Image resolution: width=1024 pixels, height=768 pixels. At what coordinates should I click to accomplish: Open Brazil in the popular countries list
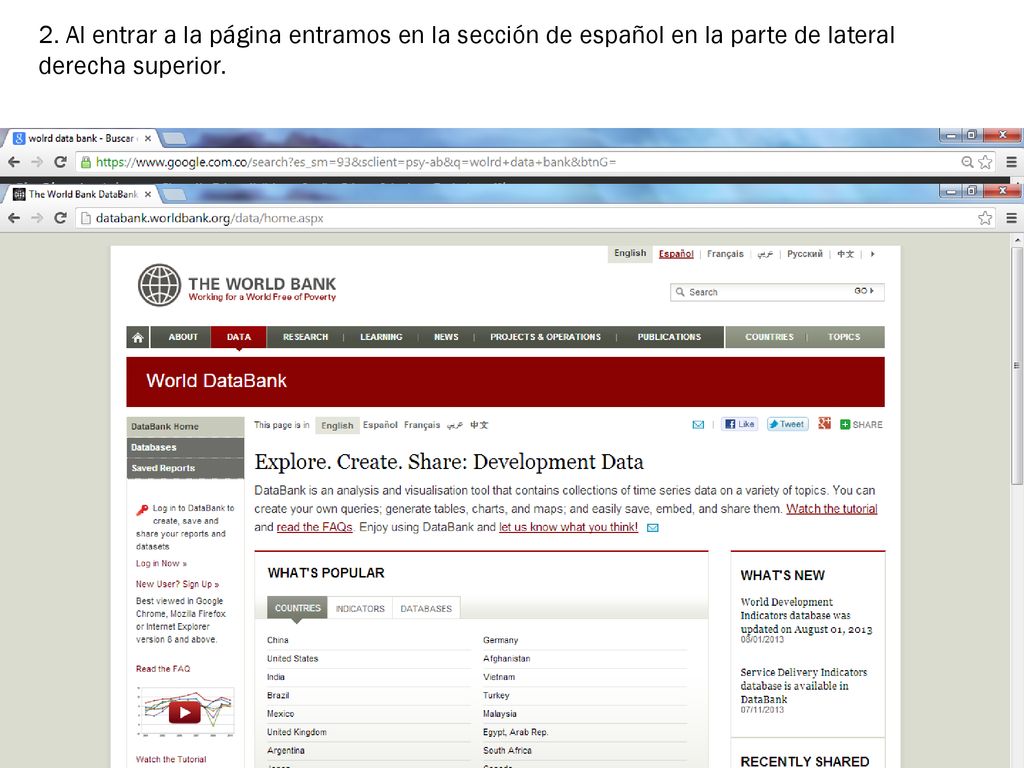coord(278,696)
